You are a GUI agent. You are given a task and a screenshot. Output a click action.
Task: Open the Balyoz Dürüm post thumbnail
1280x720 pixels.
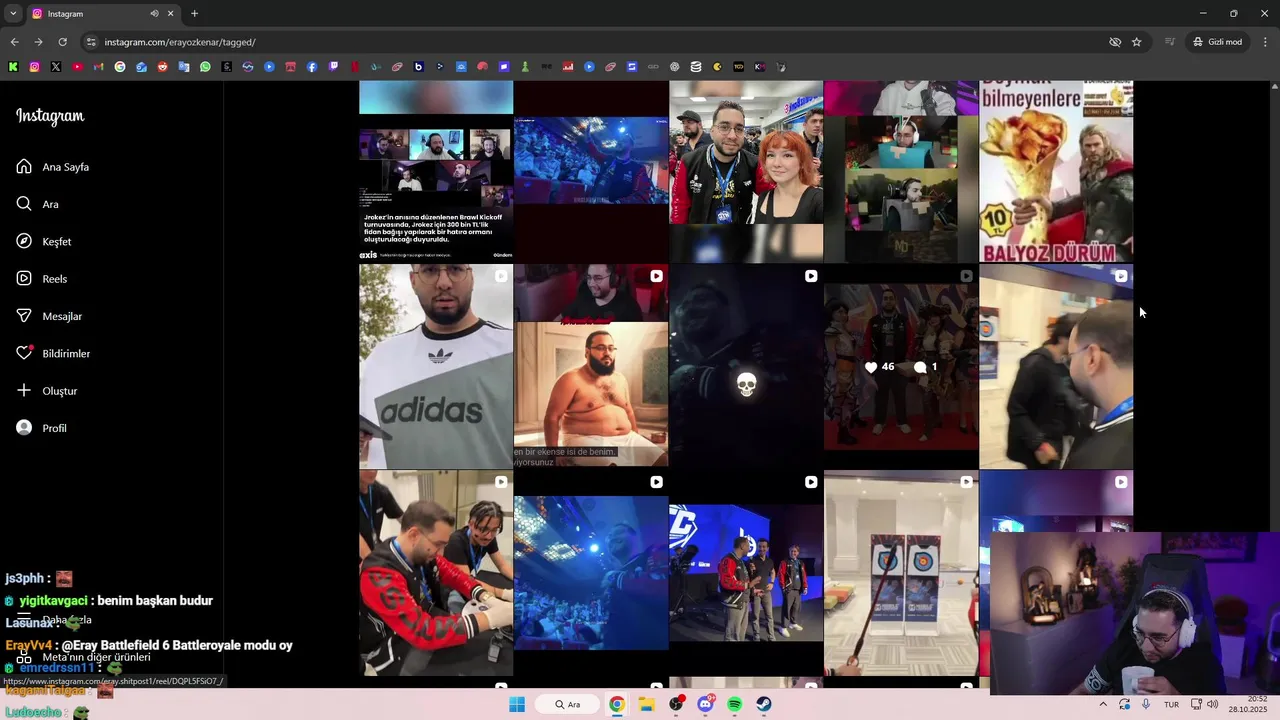coord(1056,171)
